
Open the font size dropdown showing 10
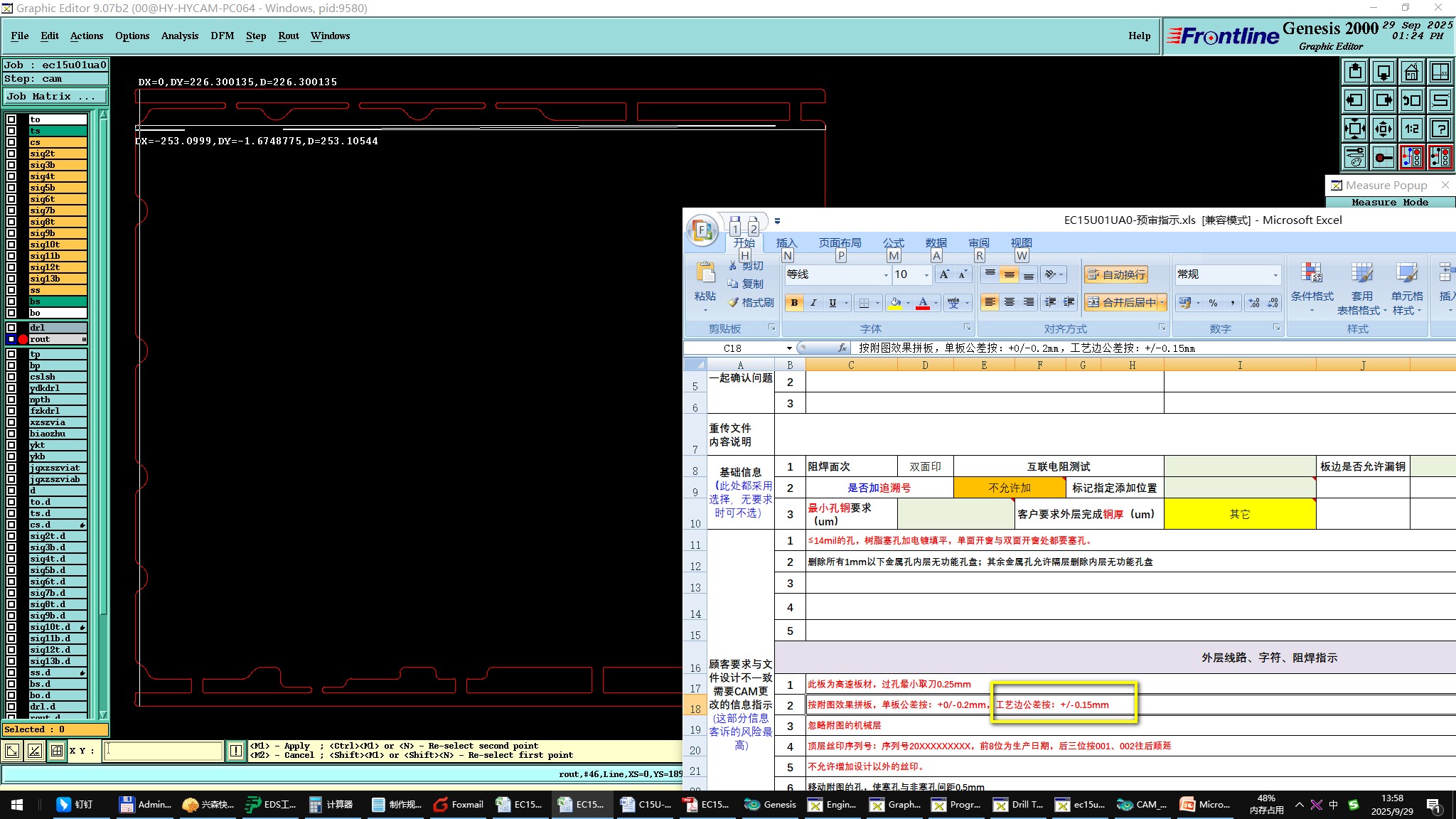point(926,275)
